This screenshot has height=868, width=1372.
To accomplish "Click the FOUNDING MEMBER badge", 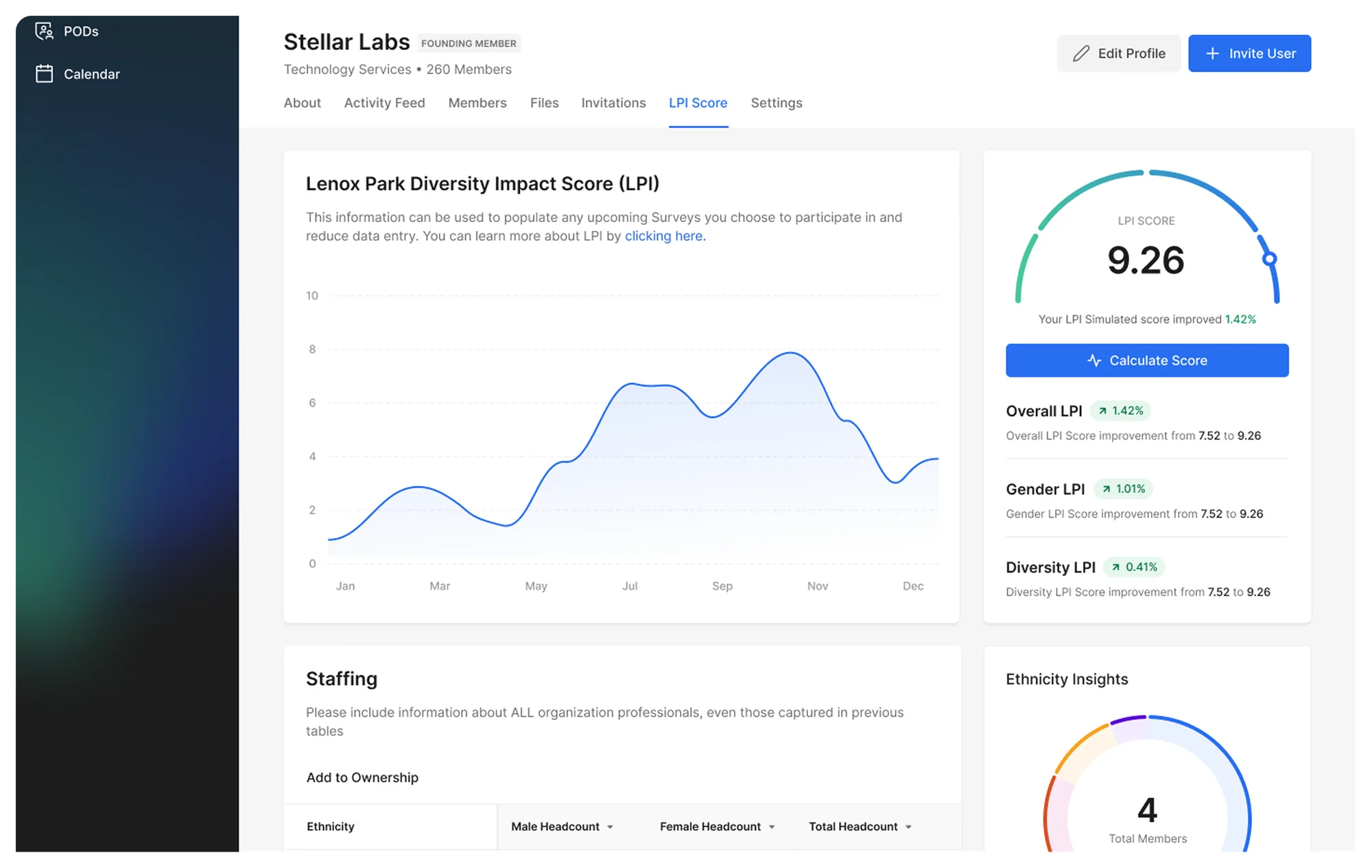I will 469,43.
